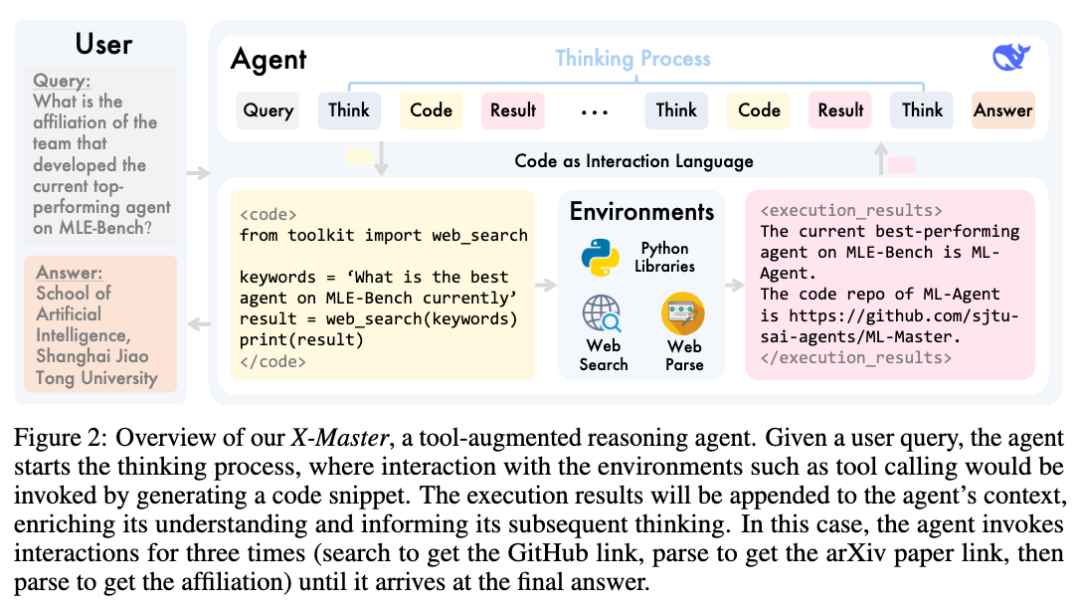Screen dimensions: 1080x607
Task: Click the "Web Parse" label
Action: pyautogui.click(x=684, y=356)
